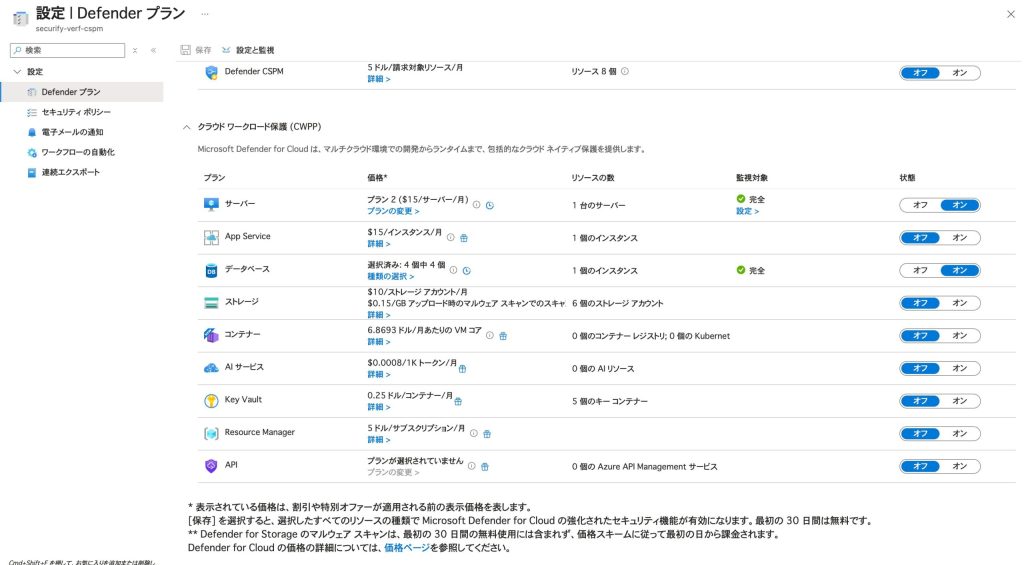The height and width of the screenshot is (565, 1024).
Task: Click the clock icon in the サーバー price row
Action: (x=490, y=205)
